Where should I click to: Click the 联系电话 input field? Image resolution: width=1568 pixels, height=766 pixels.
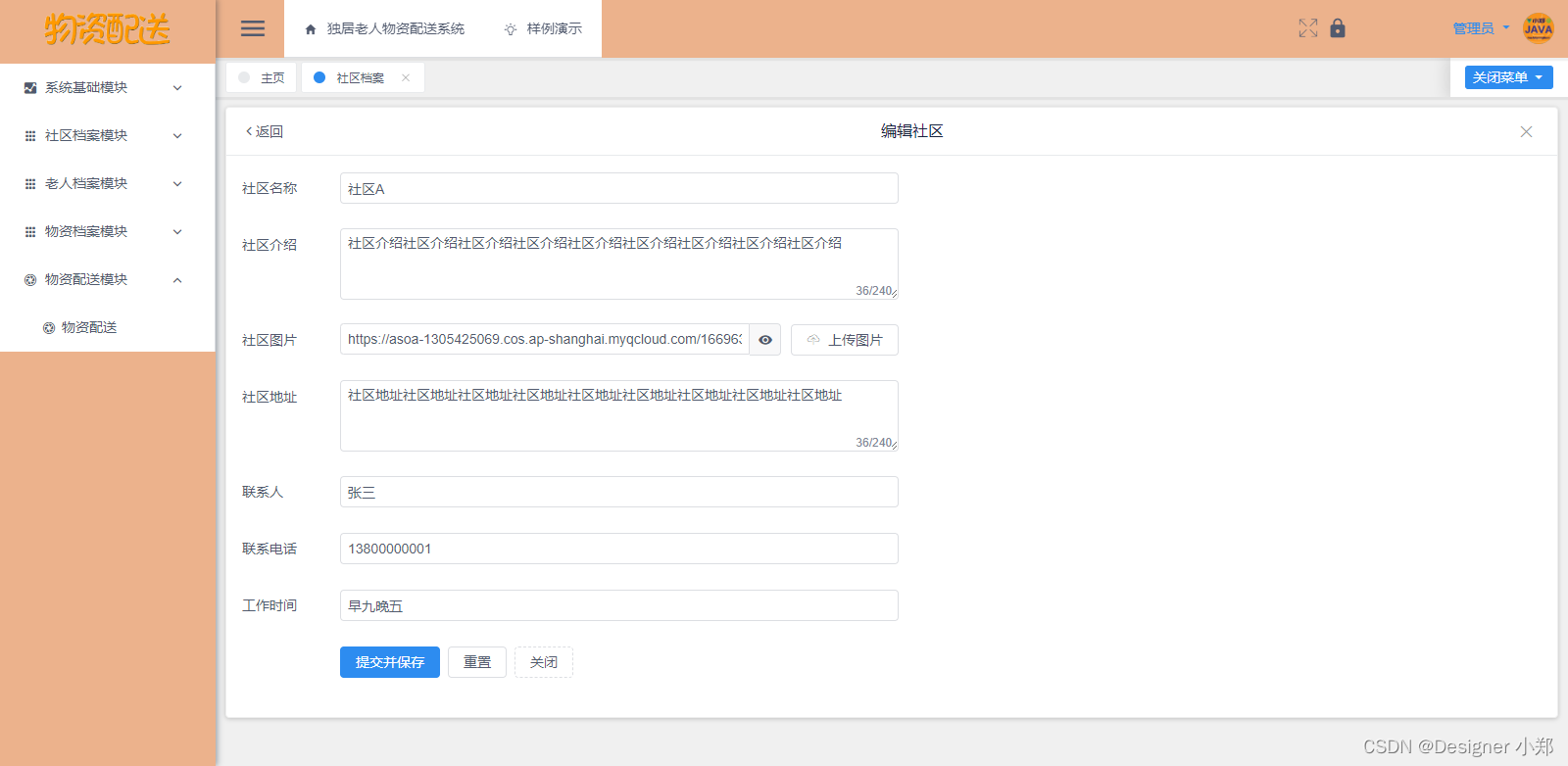[x=619, y=549]
